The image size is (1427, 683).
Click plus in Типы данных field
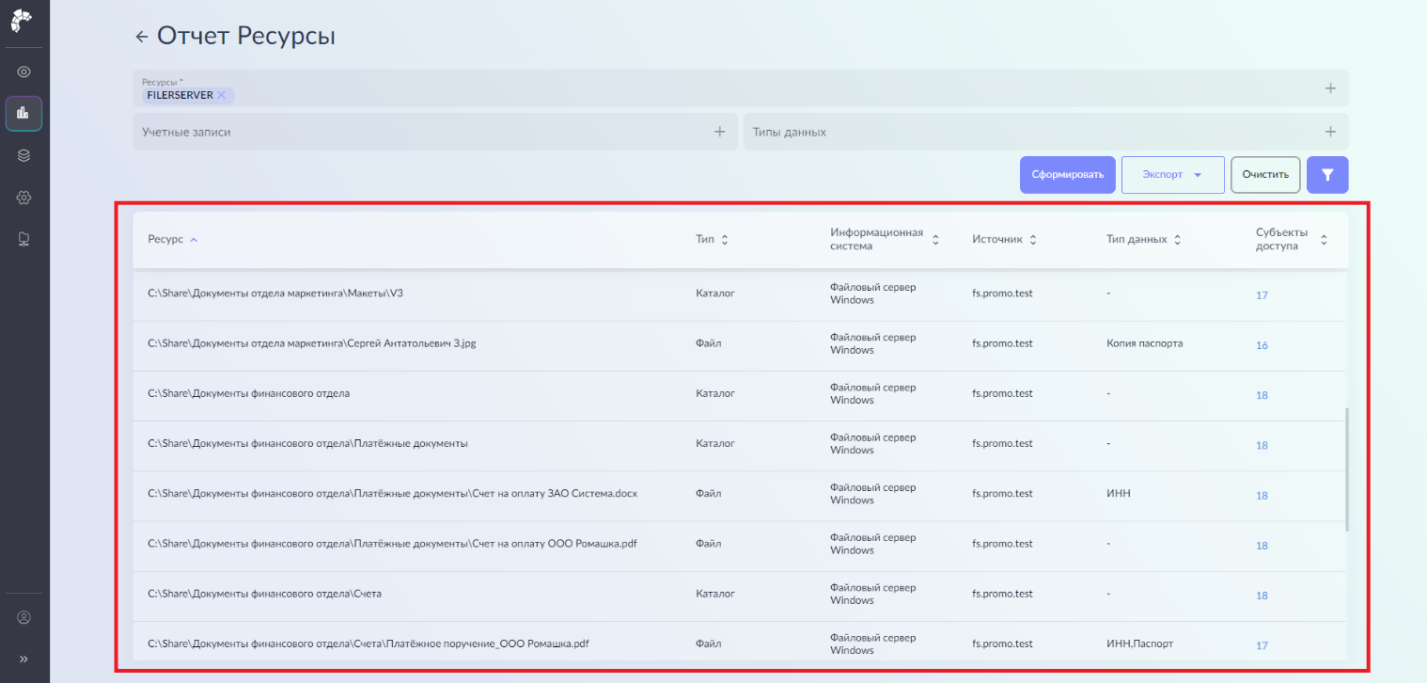1330,132
